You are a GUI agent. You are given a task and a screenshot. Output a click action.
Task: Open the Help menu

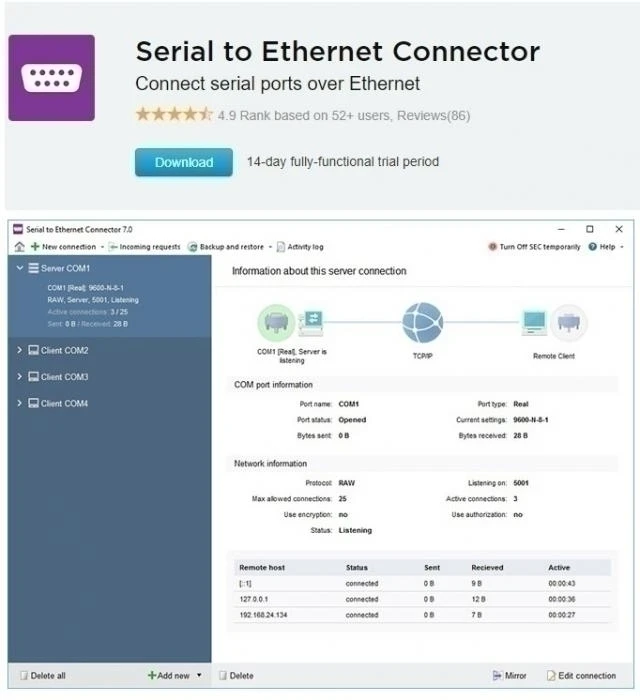[606, 246]
